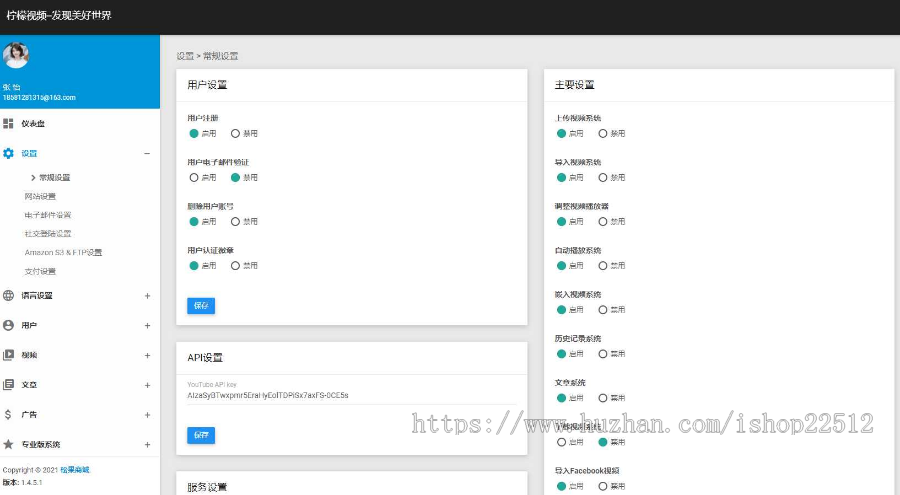
Task: Click the star icon for 专业版系统
Action: tap(8, 444)
